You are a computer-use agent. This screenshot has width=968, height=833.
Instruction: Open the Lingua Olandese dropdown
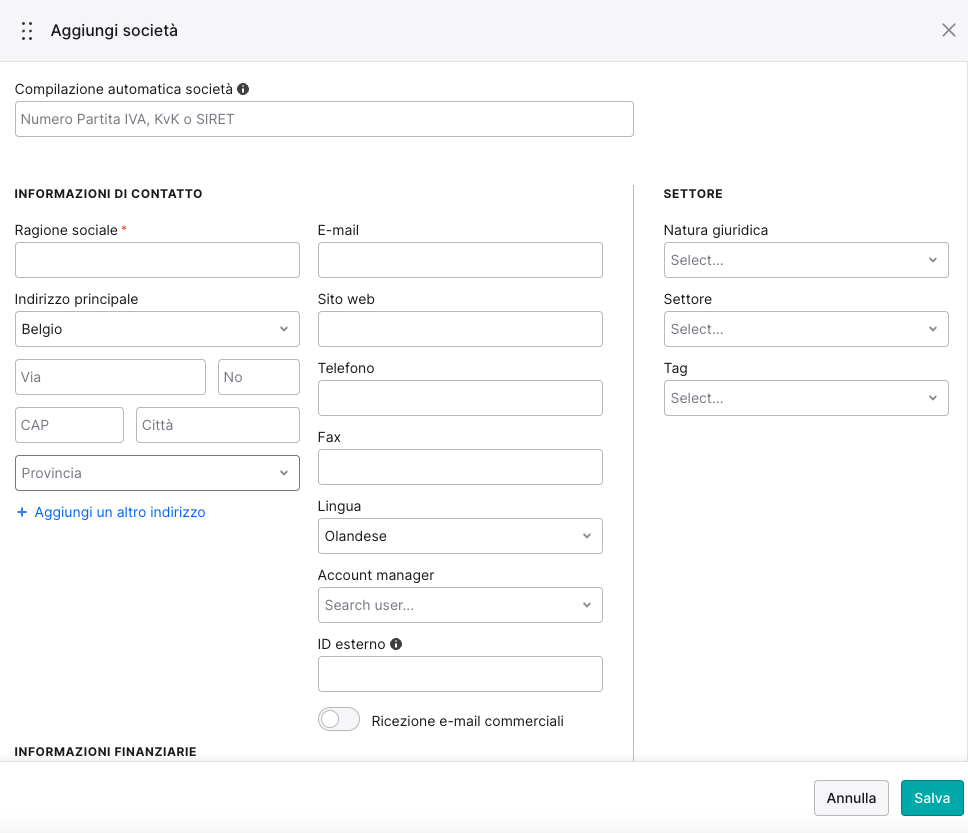point(460,536)
